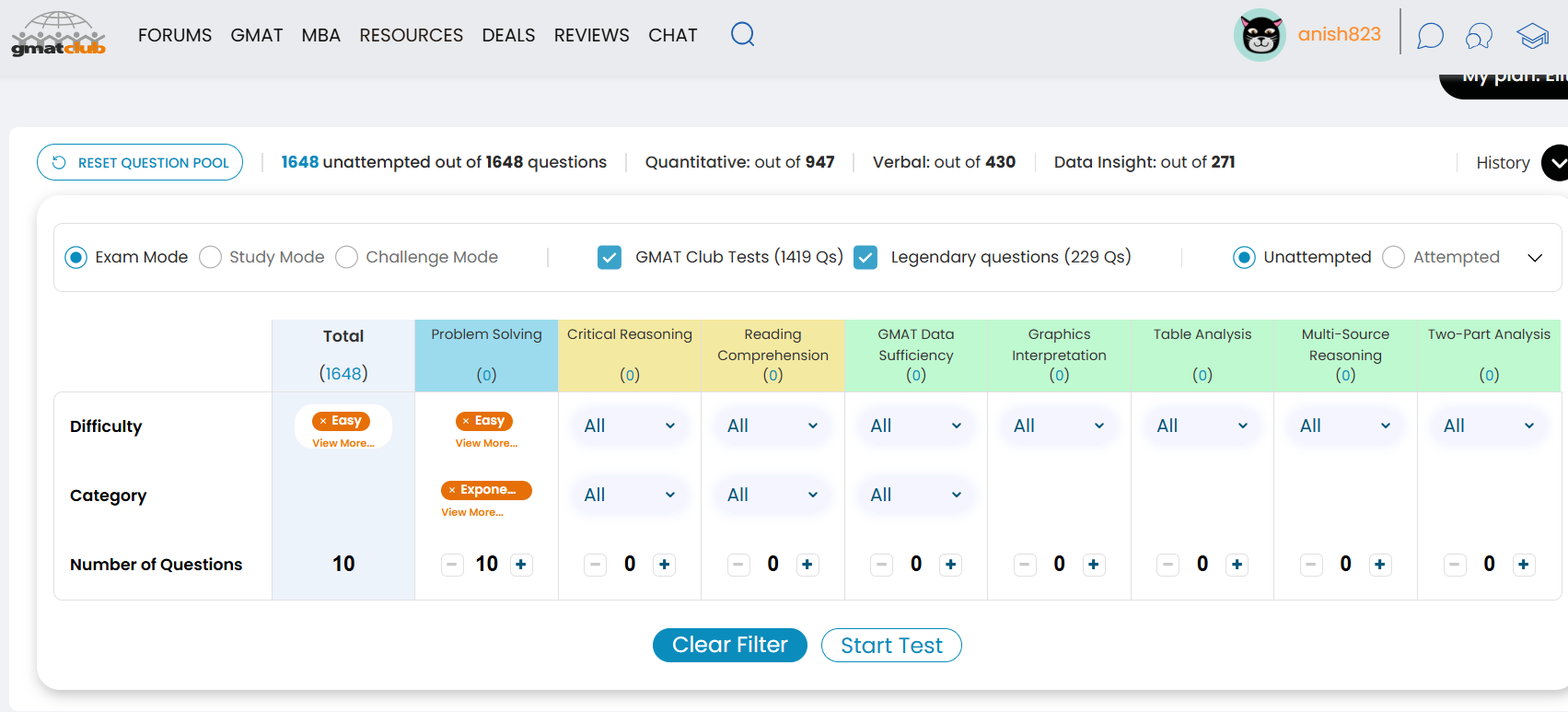1568x712 pixels.
Task: Open Critical Reasoning difficulty dropdown
Action: tap(630, 426)
